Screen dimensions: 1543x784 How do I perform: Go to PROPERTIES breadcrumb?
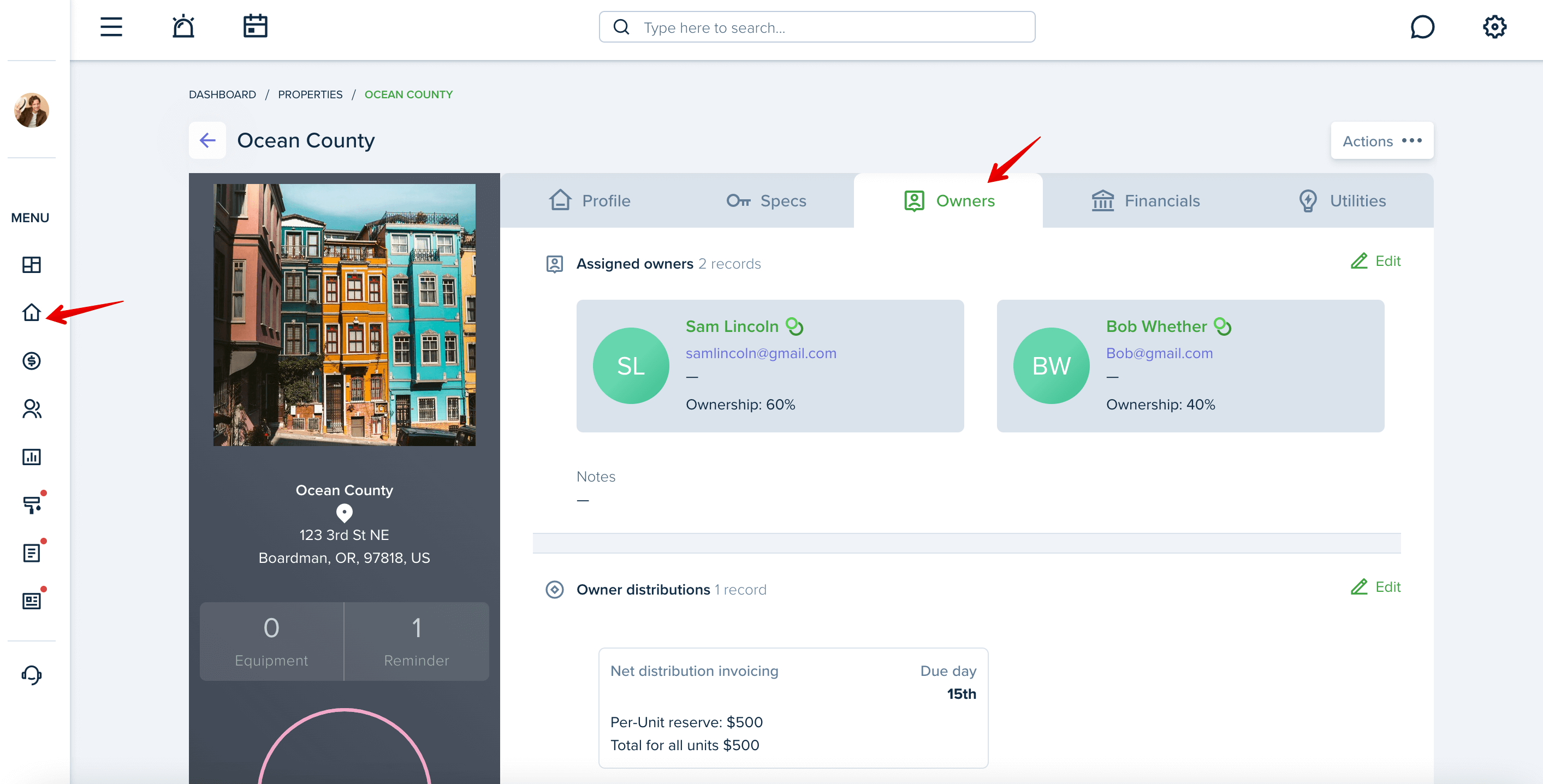click(x=310, y=94)
